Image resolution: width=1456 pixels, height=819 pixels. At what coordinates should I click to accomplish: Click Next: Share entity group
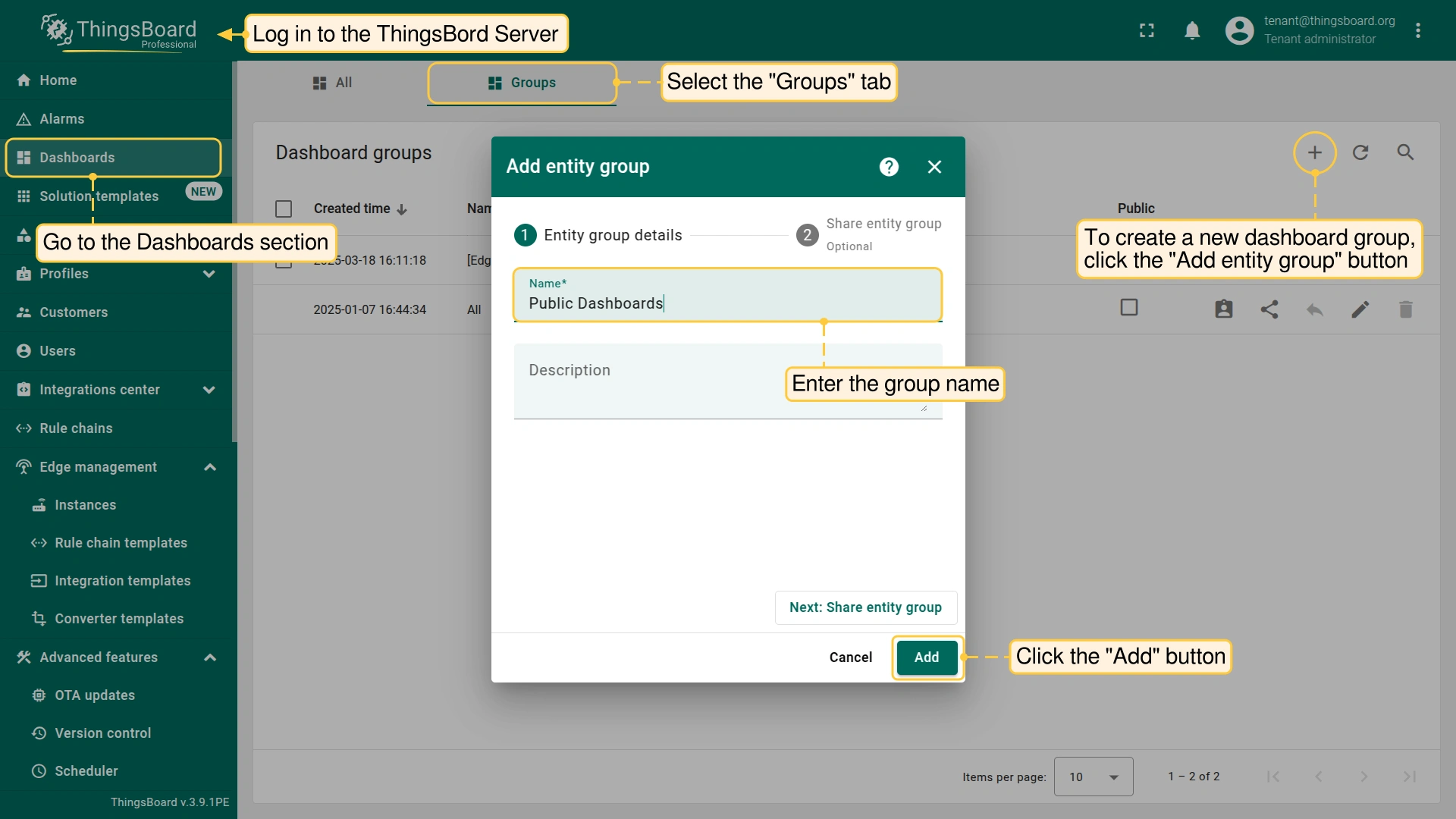click(x=865, y=607)
